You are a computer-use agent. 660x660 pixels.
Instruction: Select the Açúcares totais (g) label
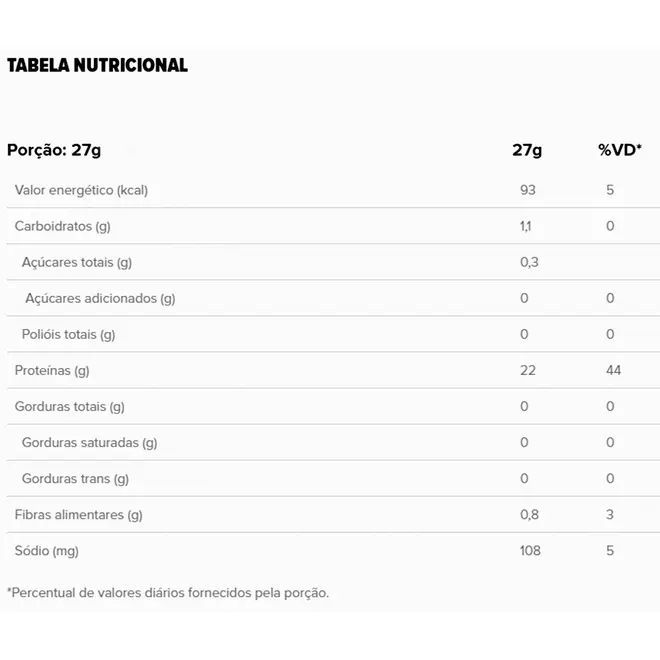[77, 263]
